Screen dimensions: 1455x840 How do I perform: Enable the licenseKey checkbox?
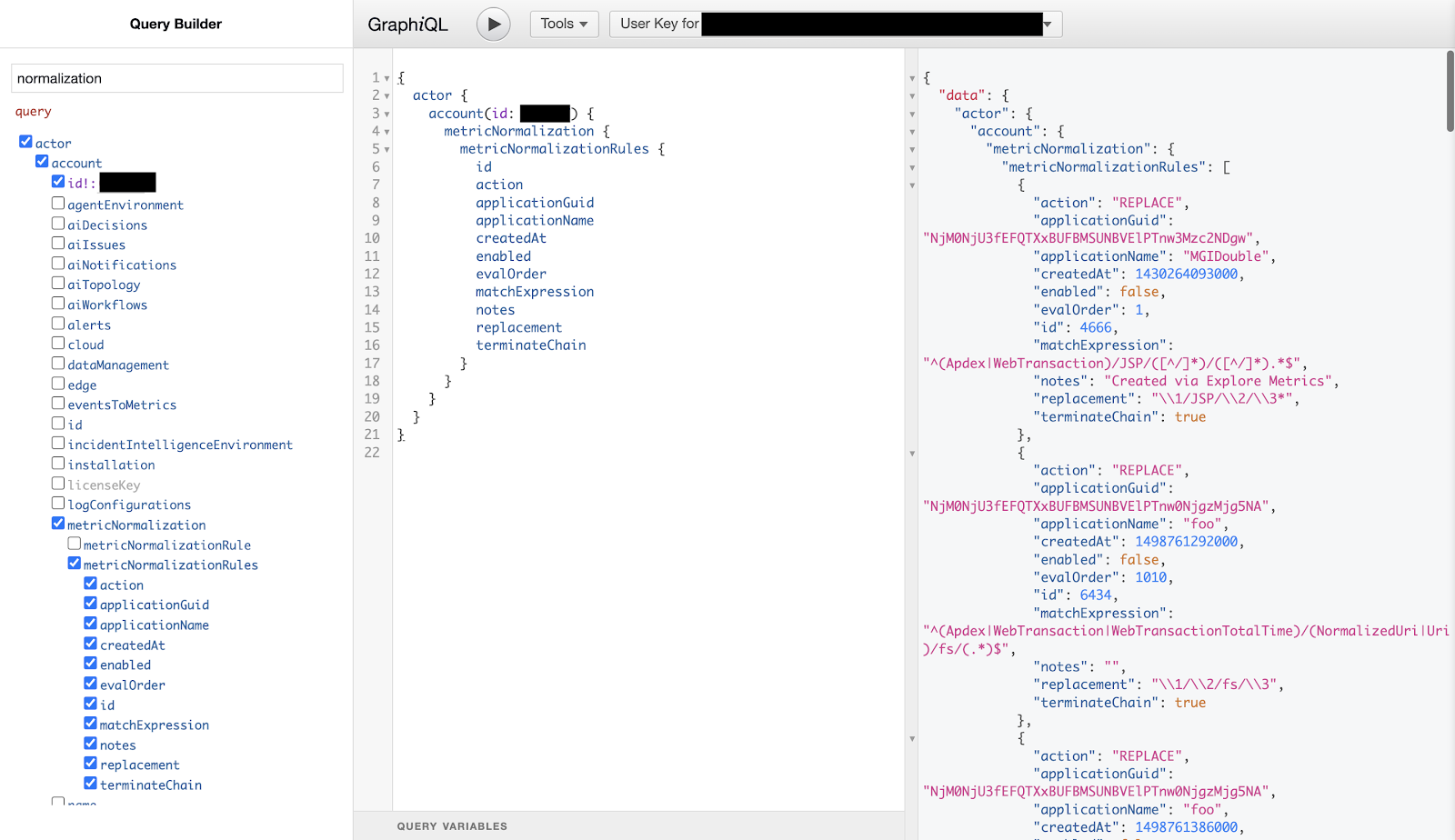click(x=58, y=484)
